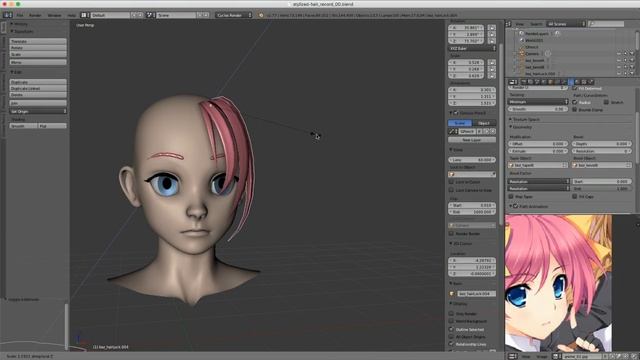The image size is (640, 360).
Task: Click the Blender logo icon in header
Action: click(x=261, y=15)
